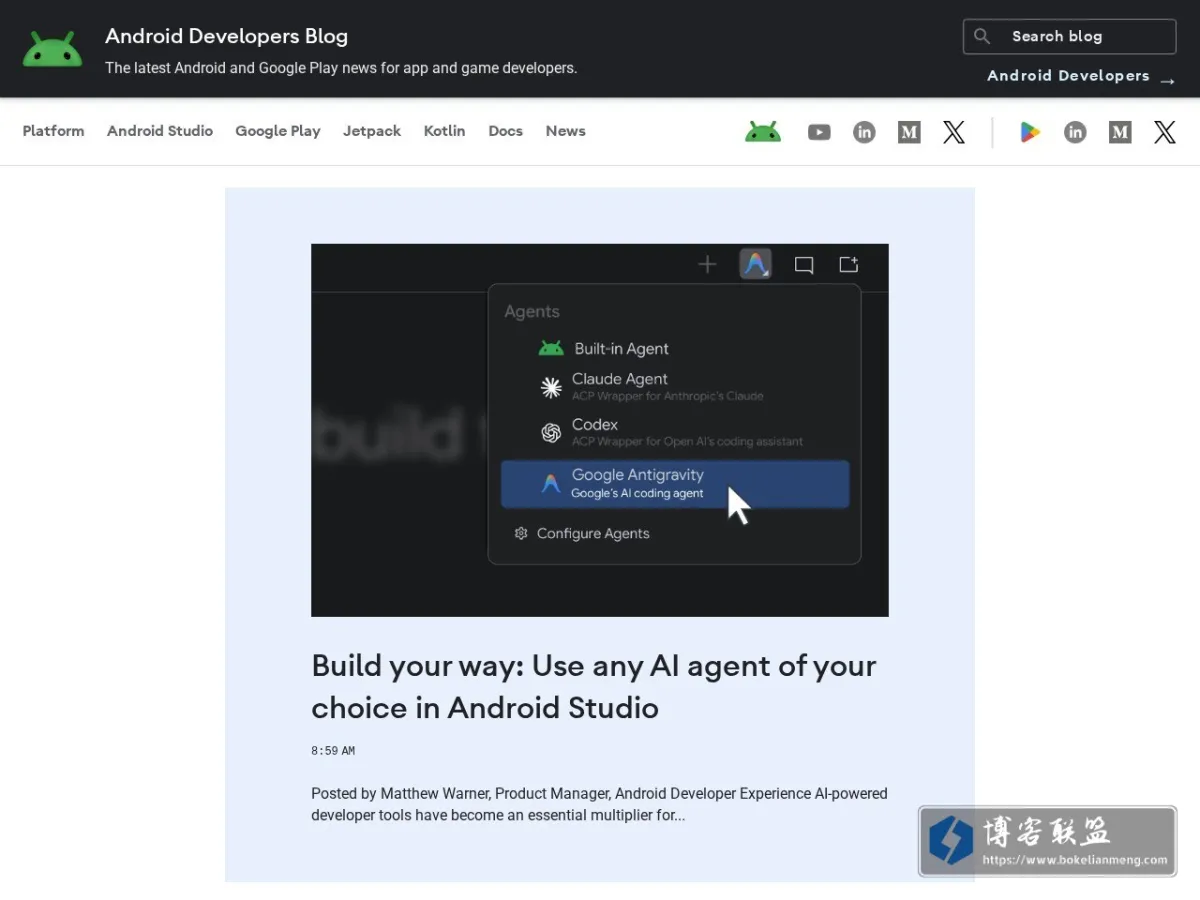Select Google Antigravity in the agents list
The width and height of the screenshot is (1200, 900).
pyautogui.click(x=675, y=484)
